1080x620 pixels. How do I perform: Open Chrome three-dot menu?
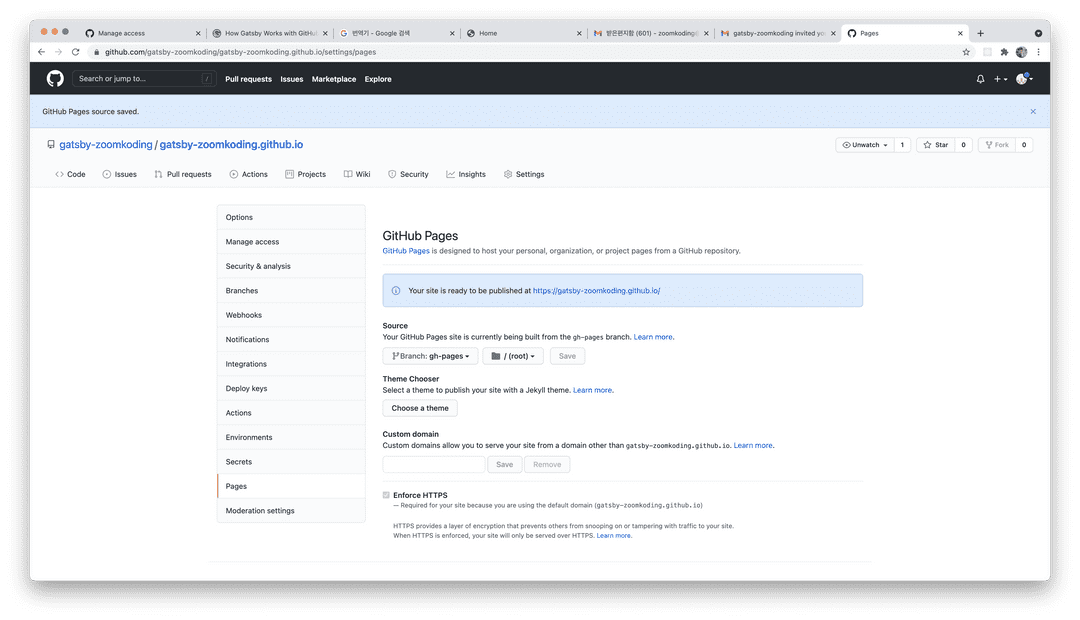tap(1038, 52)
